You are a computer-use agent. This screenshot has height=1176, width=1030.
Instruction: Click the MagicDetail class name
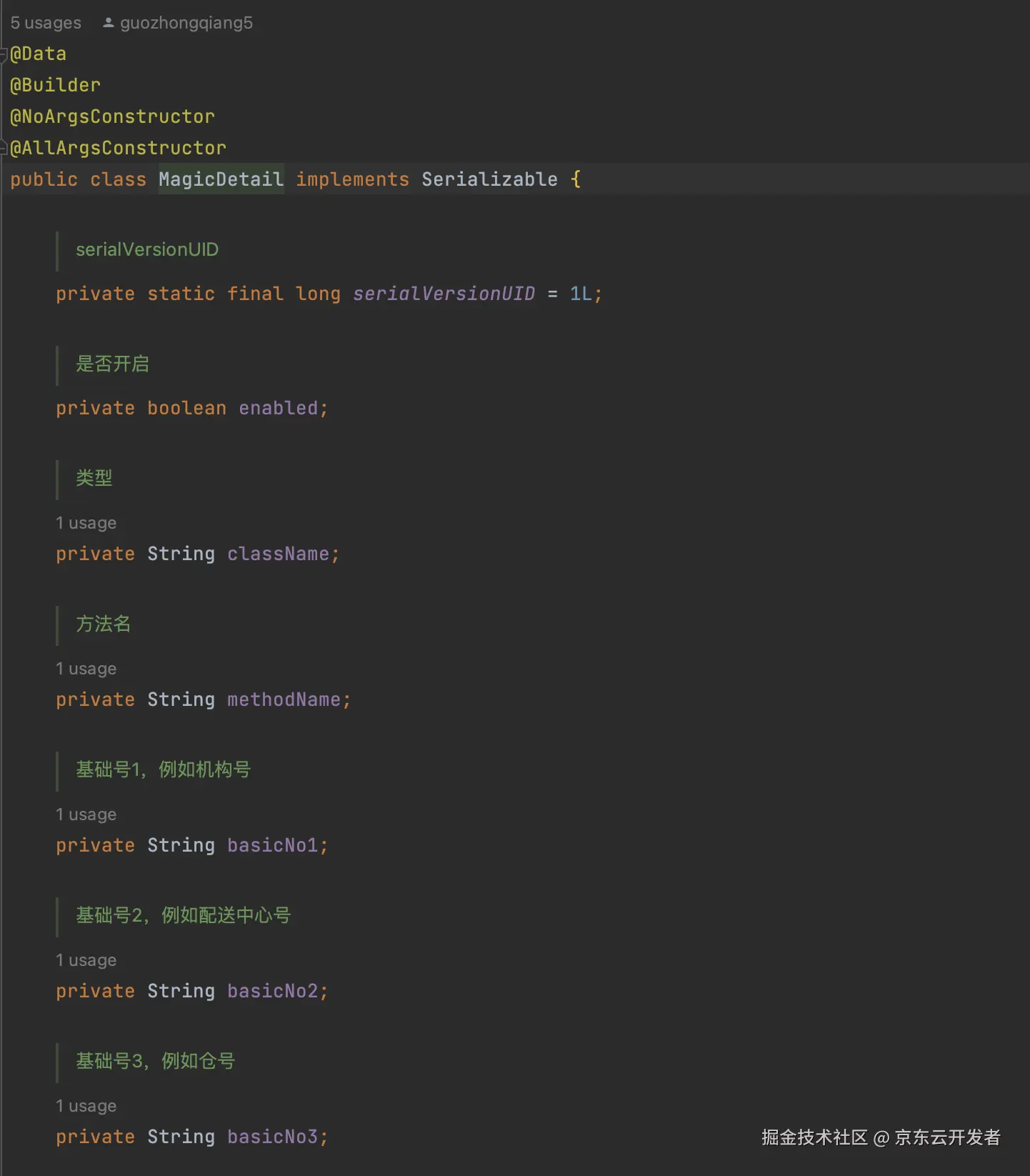[221, 179]
